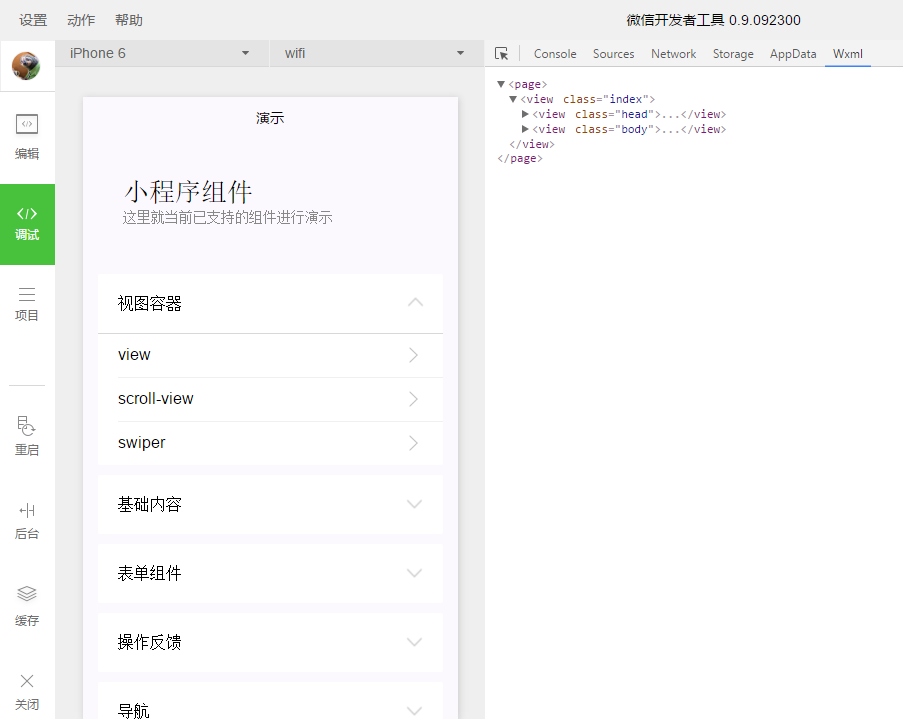Click the 关闭 (close) project icon
The image size is (903, 719).
point(27,692)
